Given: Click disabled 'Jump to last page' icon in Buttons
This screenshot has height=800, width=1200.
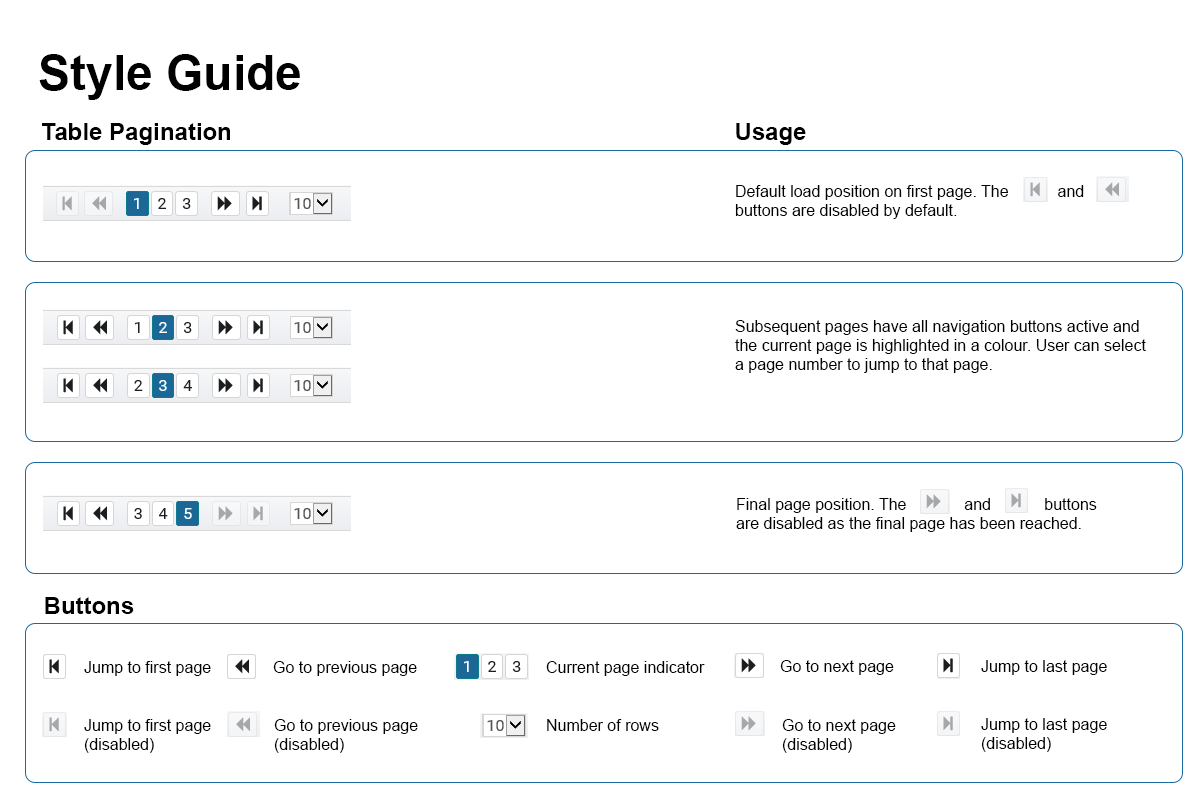Looking at the screenshot, I should (948, 724).
